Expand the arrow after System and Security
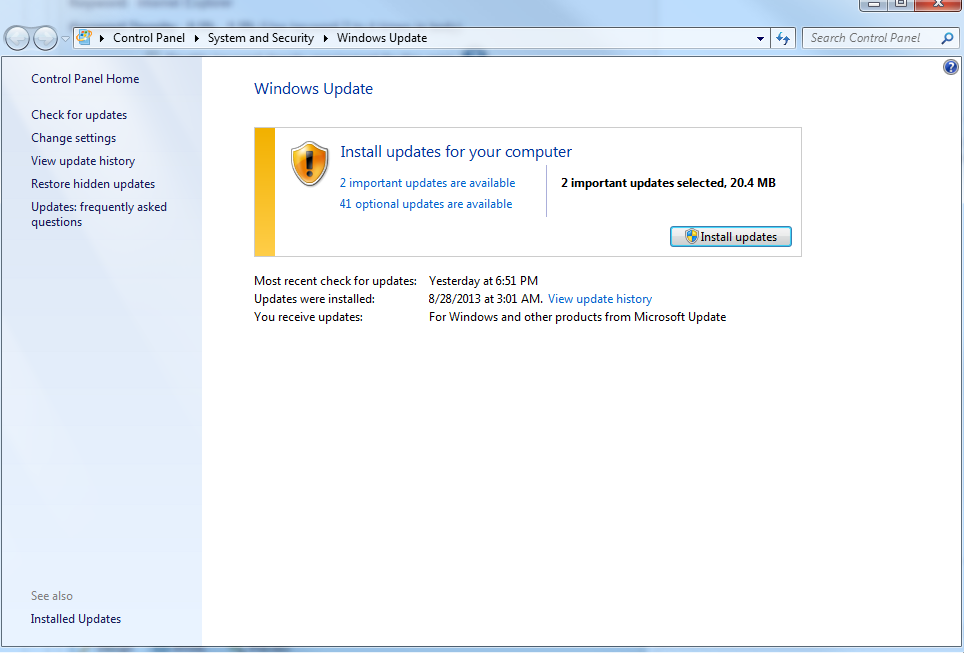The image size is (964, 653). click(x=326, y=38)
